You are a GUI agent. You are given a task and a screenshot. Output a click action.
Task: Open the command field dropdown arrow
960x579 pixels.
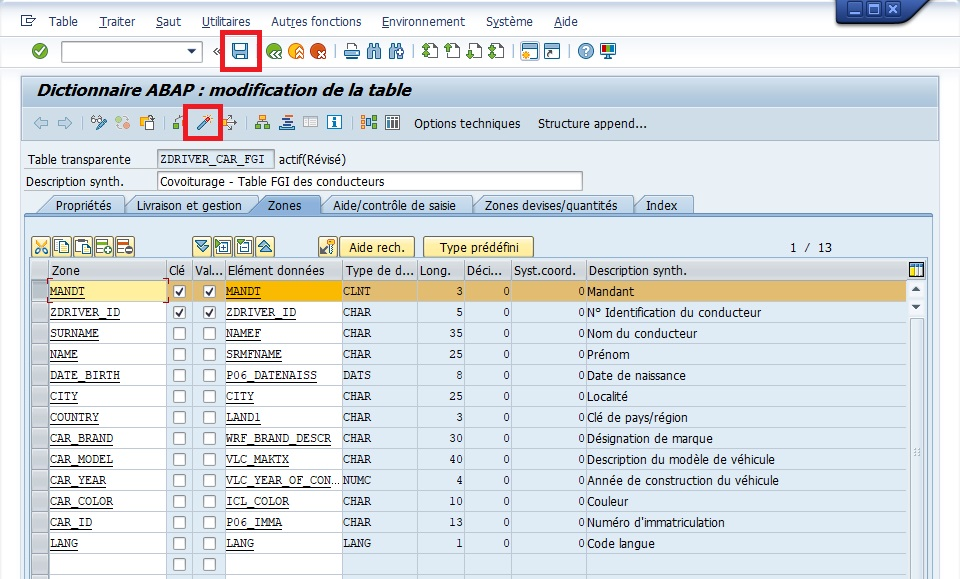193,51
